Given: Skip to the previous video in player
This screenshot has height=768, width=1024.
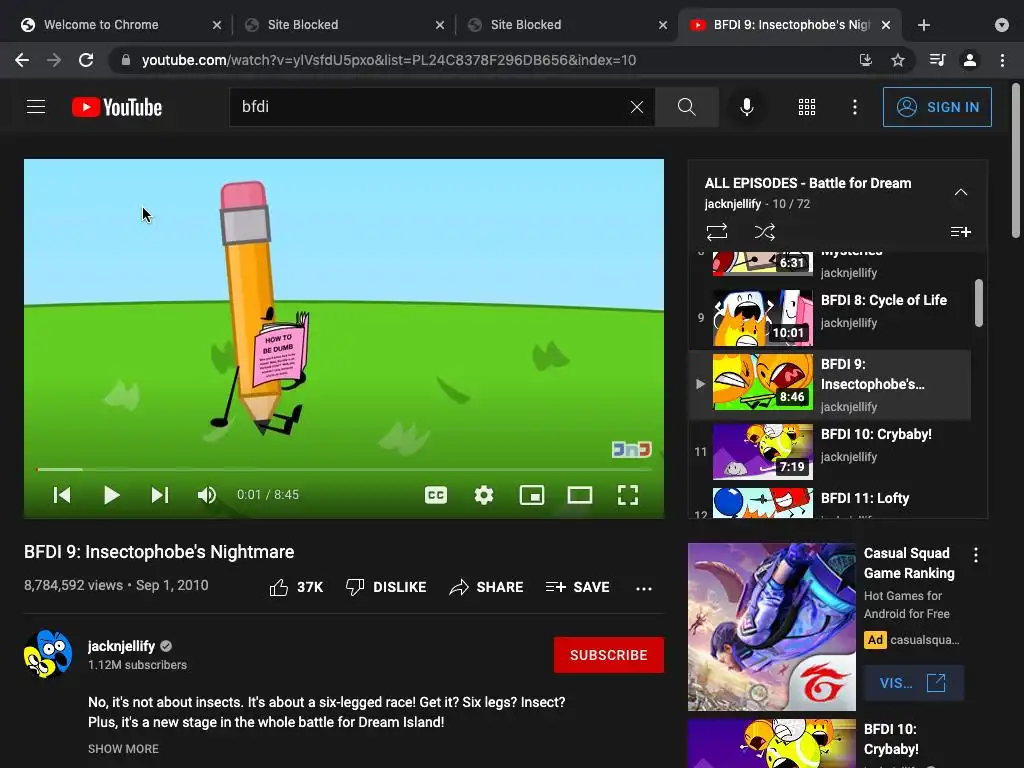Looking at the screenshot, I should [x=62, y=495].
